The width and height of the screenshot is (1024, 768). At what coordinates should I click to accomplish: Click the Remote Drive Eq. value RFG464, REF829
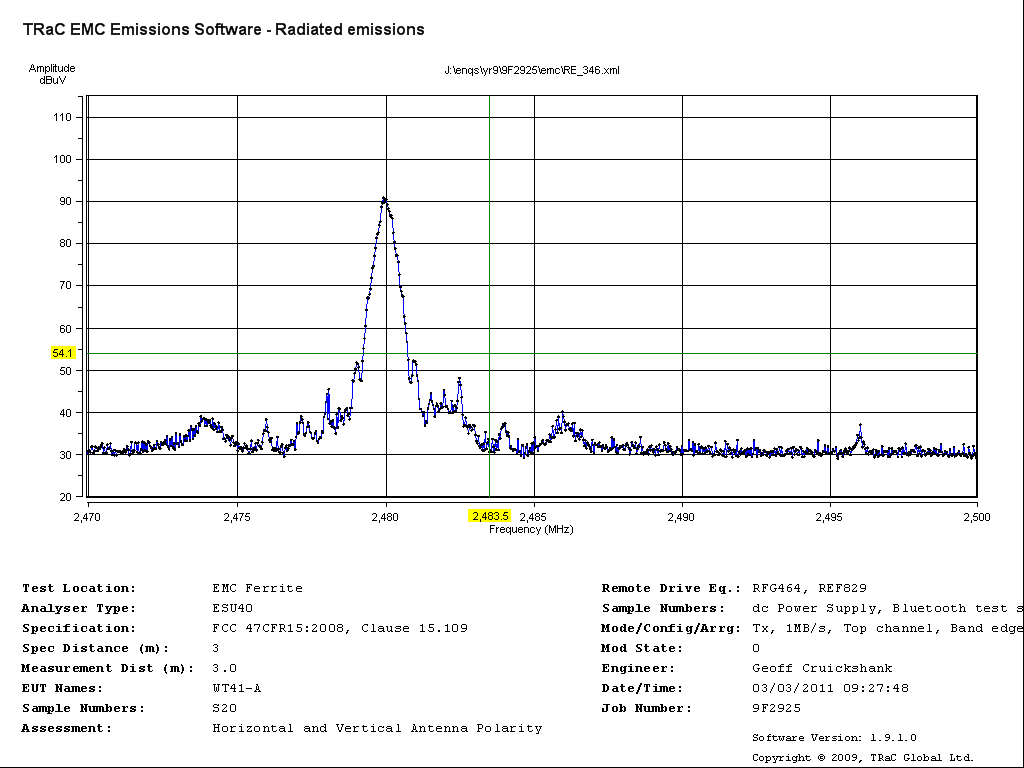pyautogui.click(x=809, y=588)
